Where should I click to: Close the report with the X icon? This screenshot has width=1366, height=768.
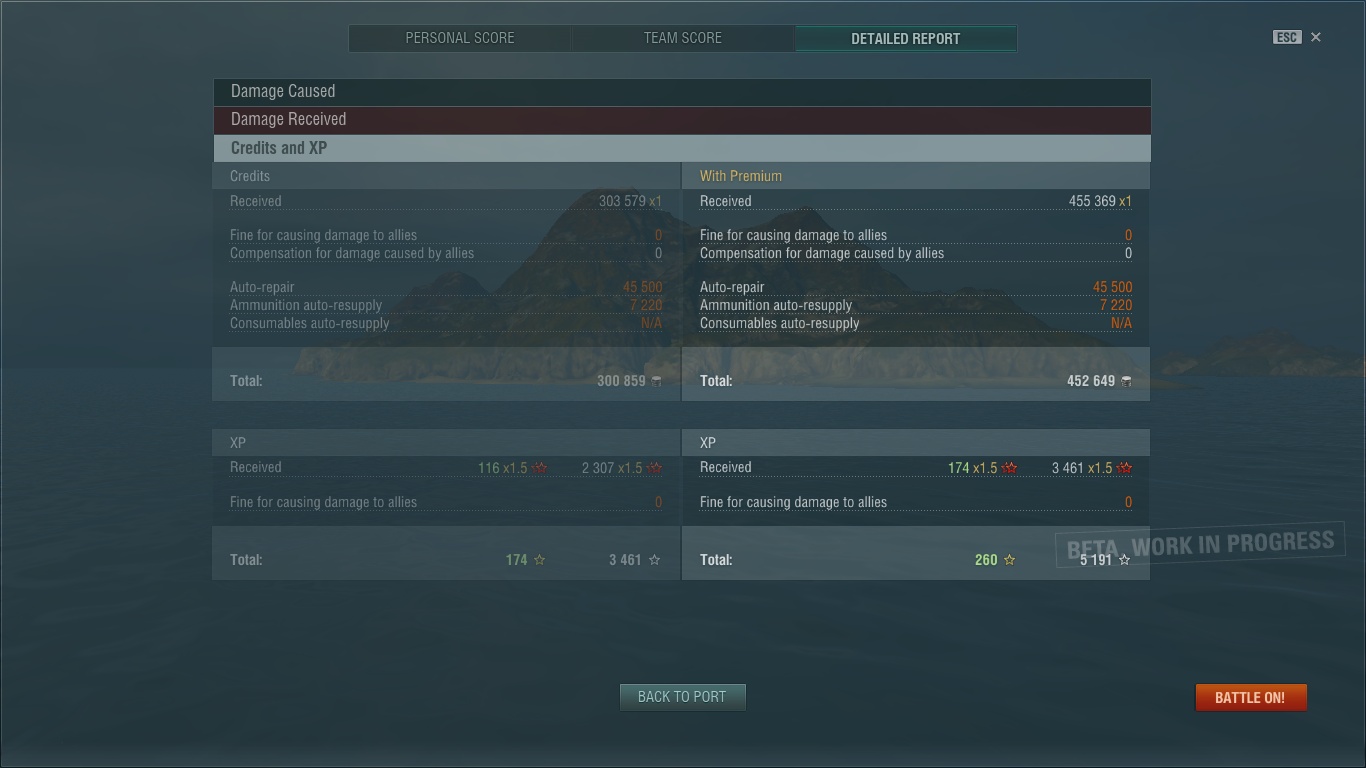pos(1316,37)
